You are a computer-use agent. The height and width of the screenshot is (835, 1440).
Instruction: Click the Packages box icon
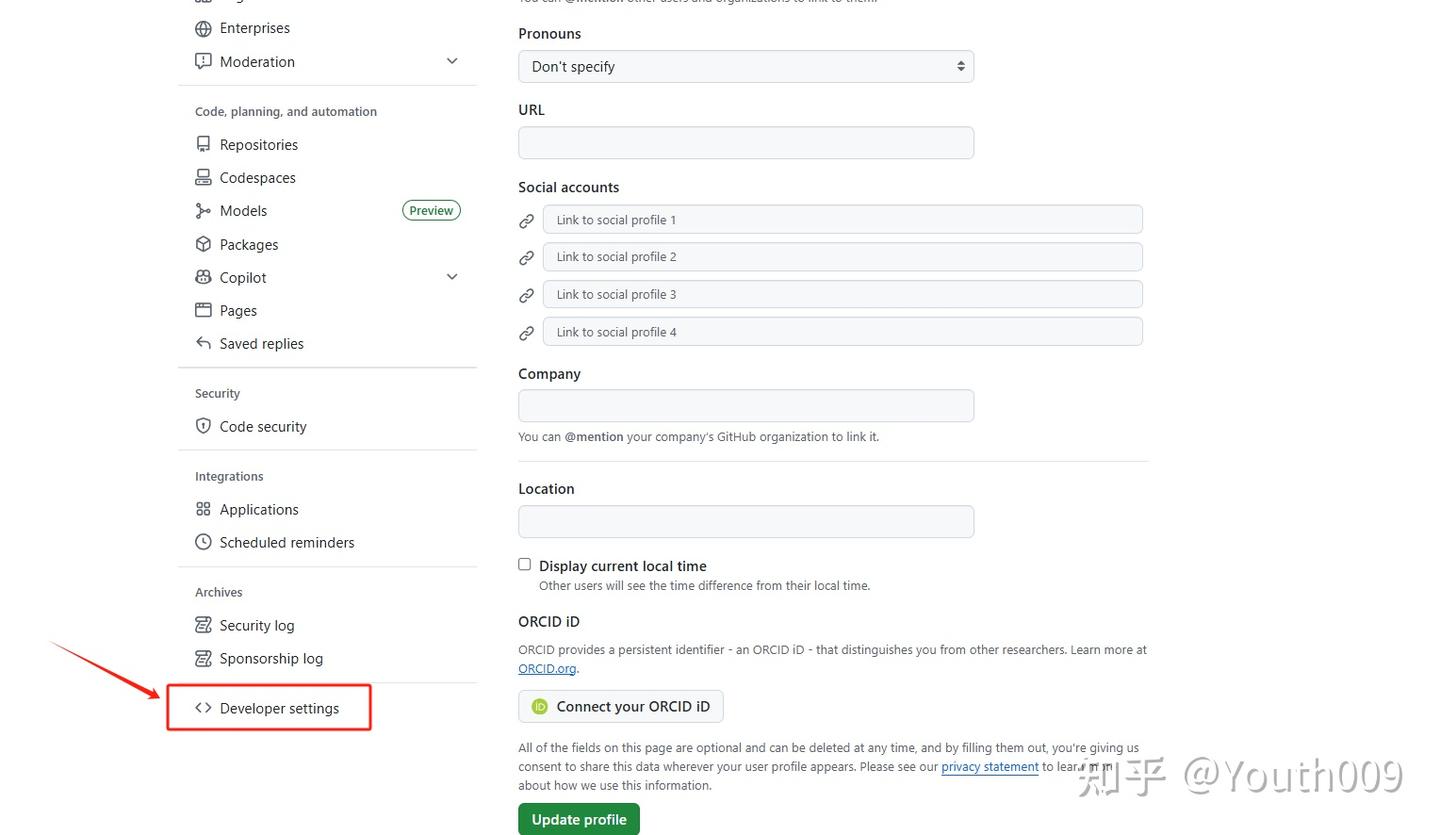coord(203,244)
